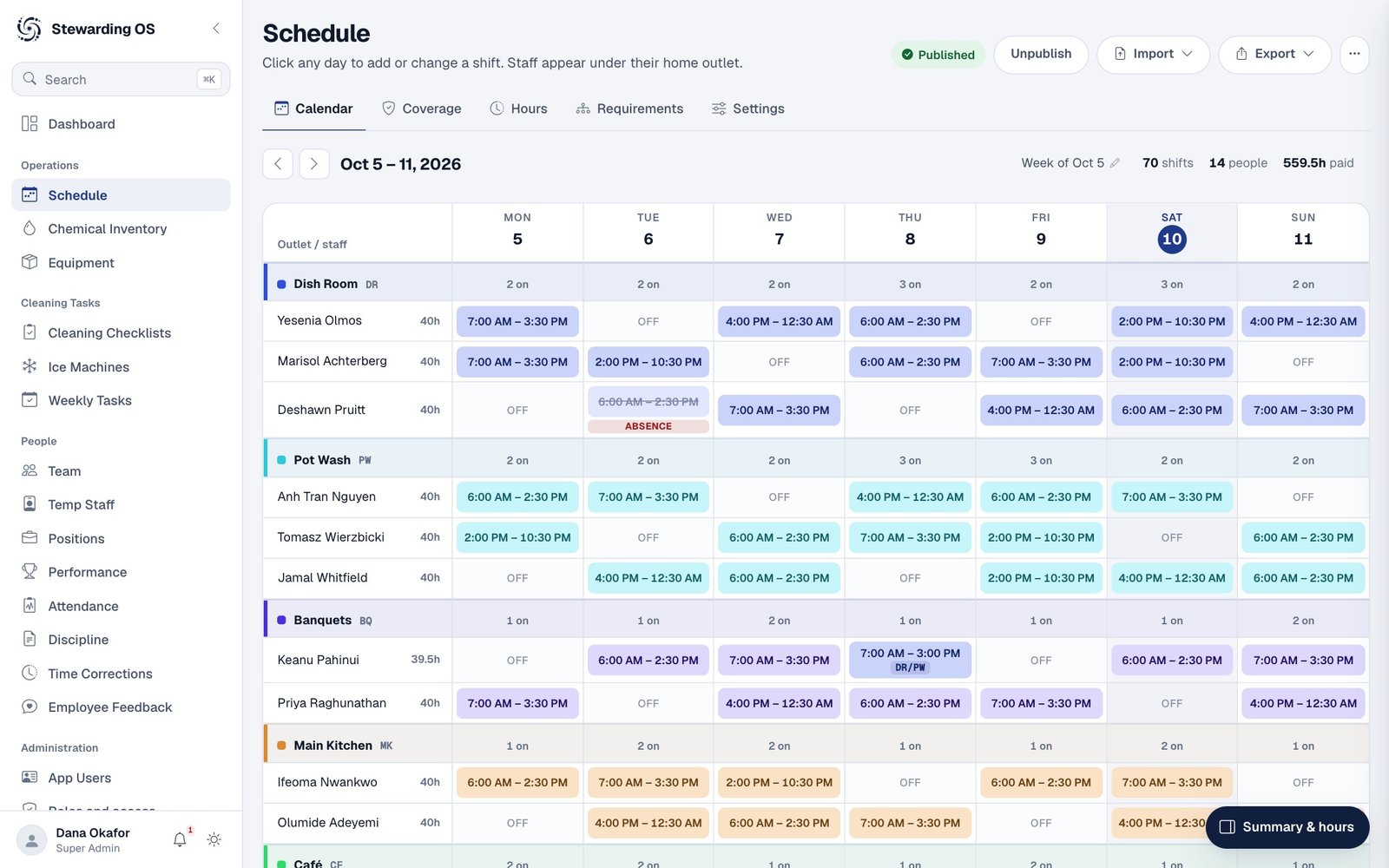The height and width of the screenshot is (868, 1389).
Task: Open Attendance page
Action: click(x=121, y=607)
